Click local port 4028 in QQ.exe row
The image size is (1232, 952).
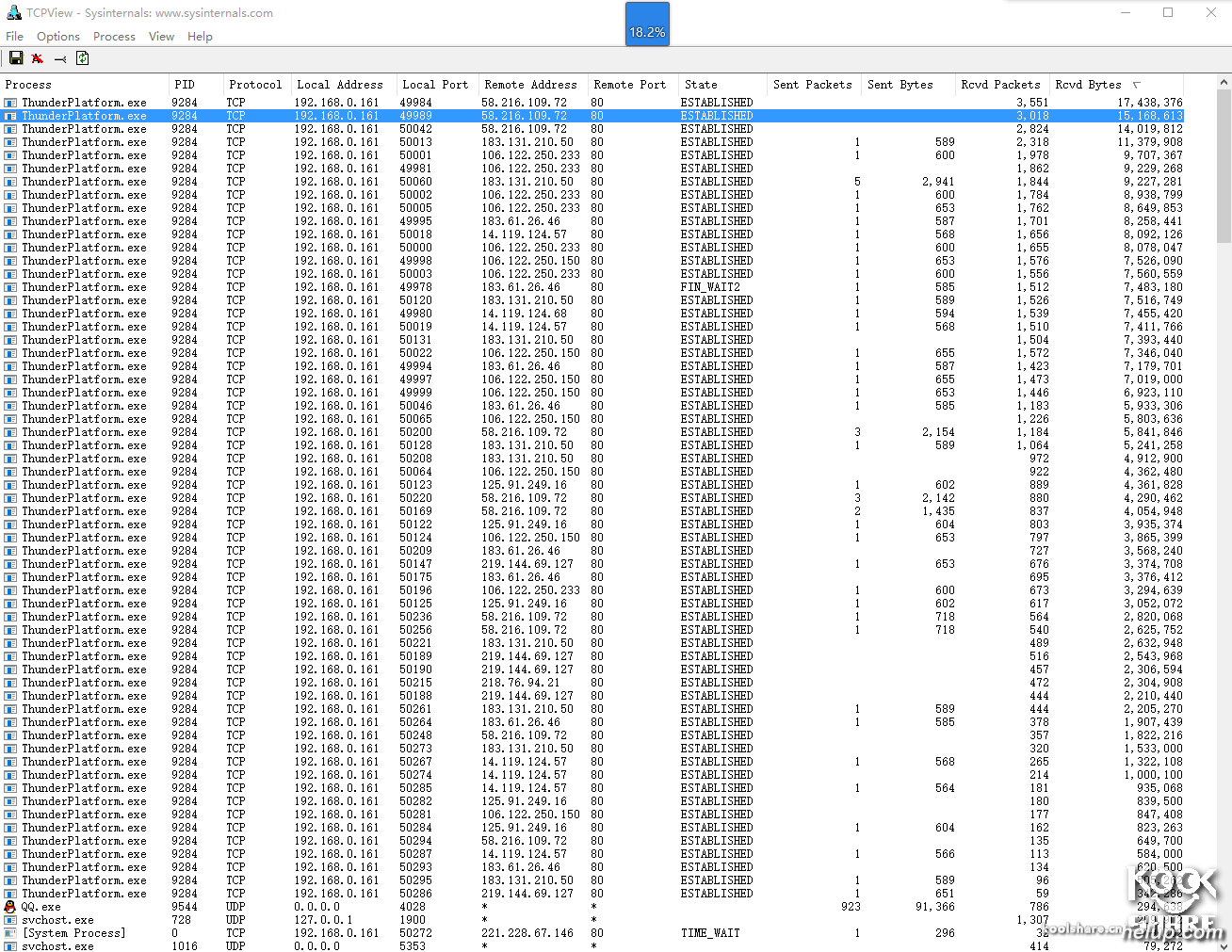click(413, 907)
